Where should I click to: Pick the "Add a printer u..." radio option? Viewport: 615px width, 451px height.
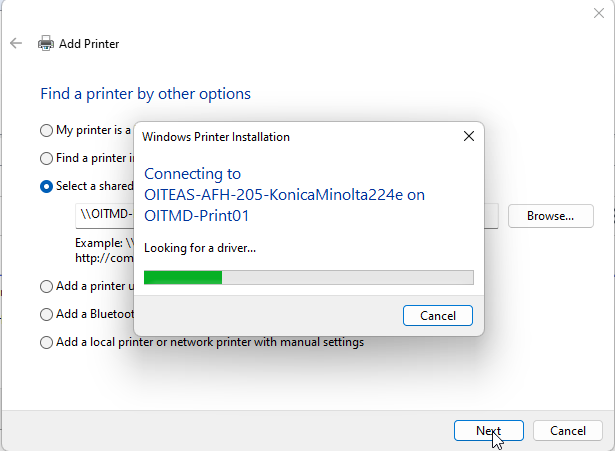(47, 286)
